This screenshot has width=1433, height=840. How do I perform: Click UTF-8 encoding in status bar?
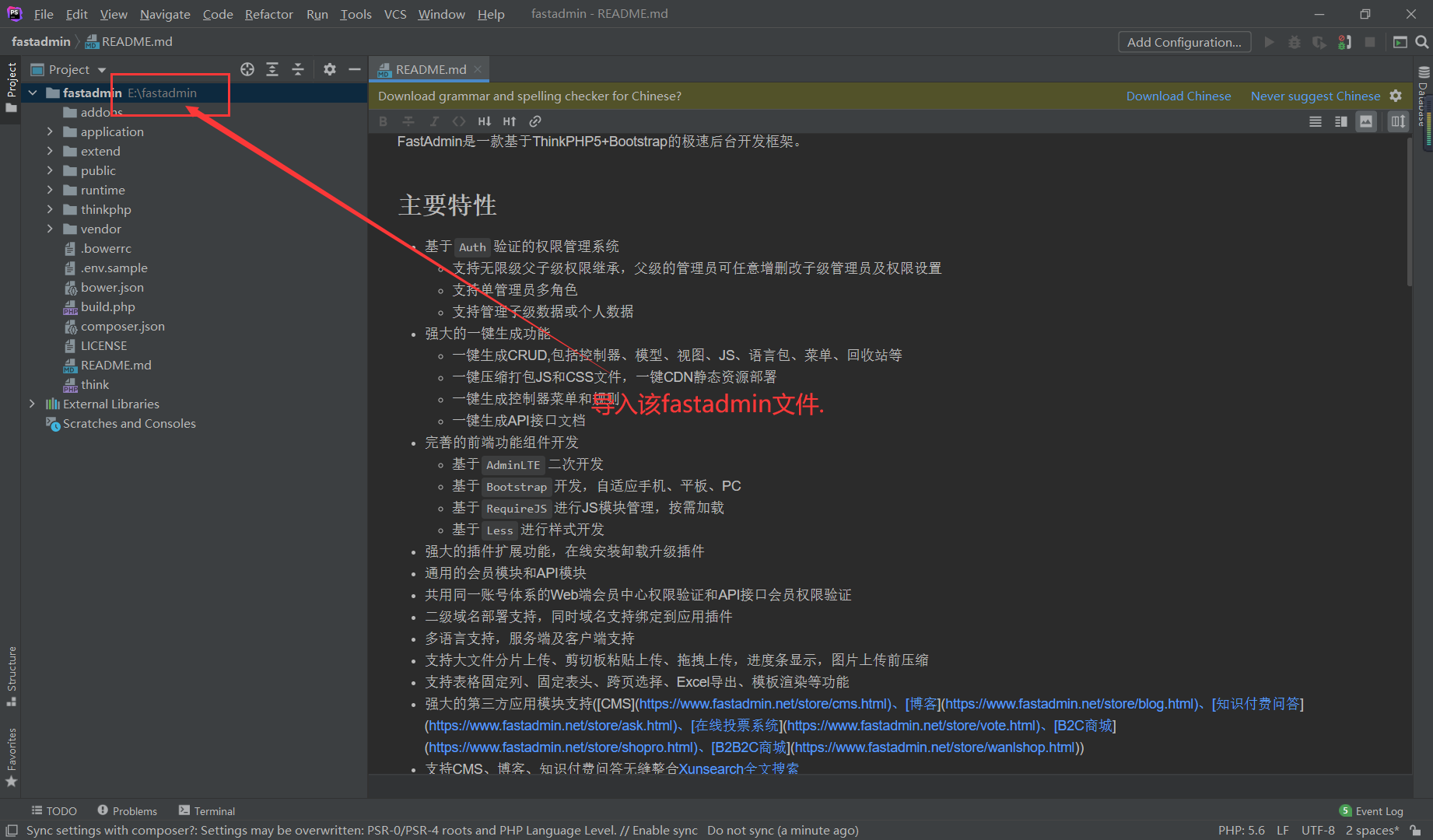coord(1318,831)
